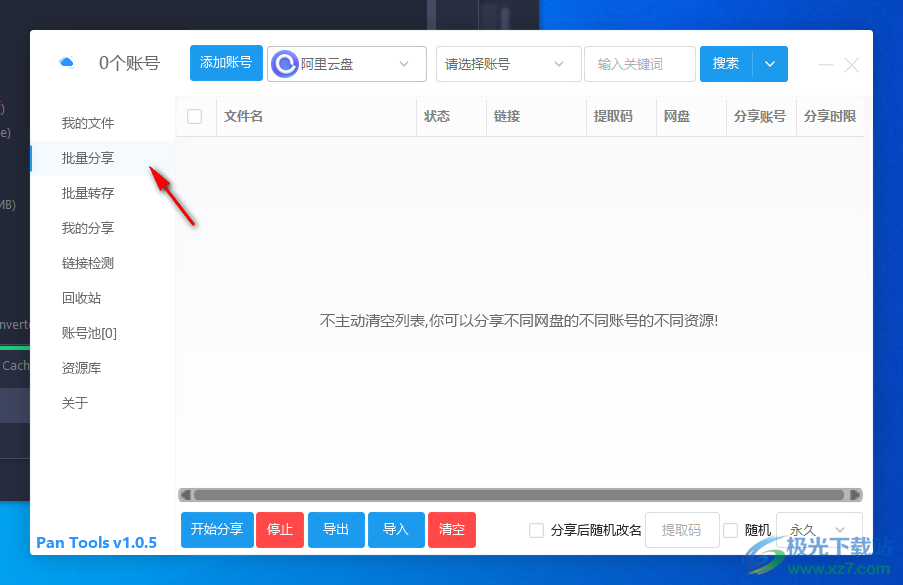Click 开始分享 button
The height and width of the screenshot is (585, 903).
click(x=217, y=530)
